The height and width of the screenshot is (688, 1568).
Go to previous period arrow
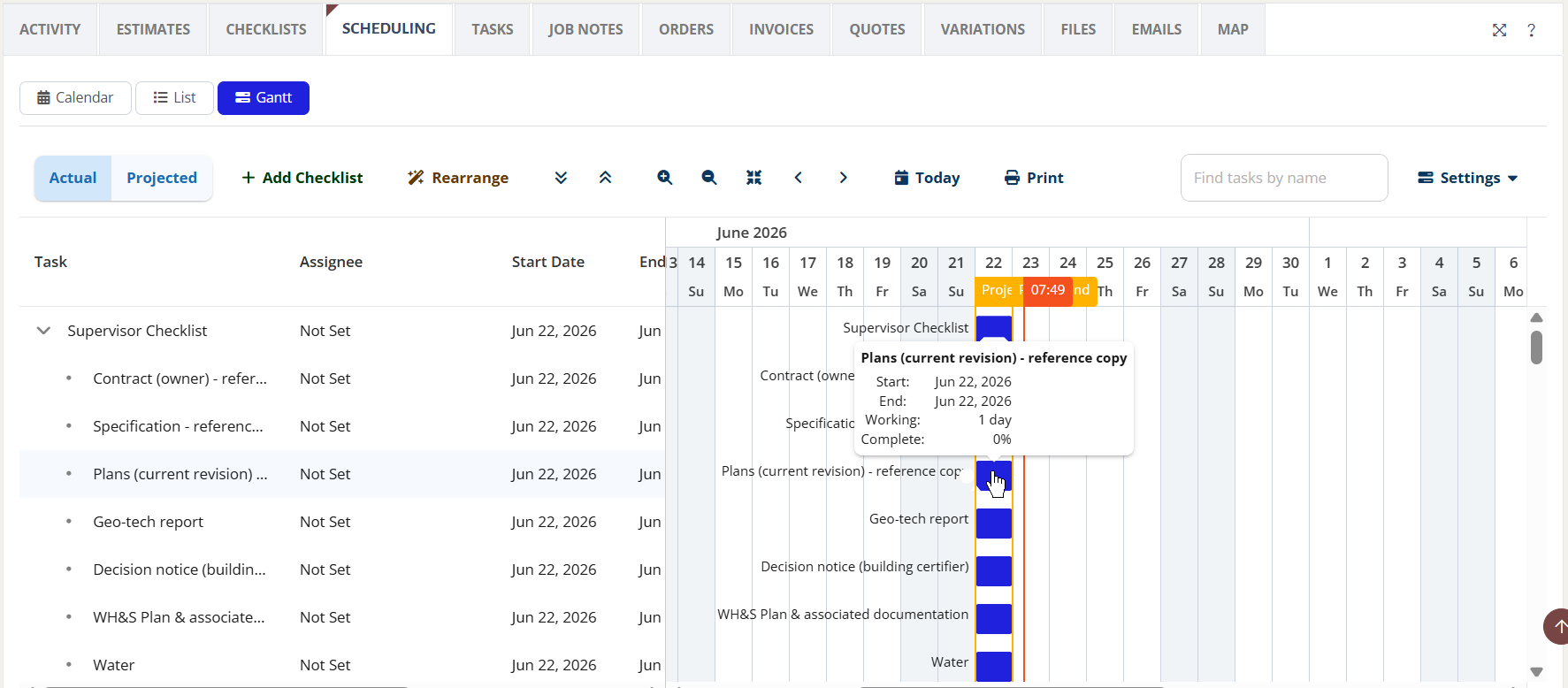(x=799, y=178)
